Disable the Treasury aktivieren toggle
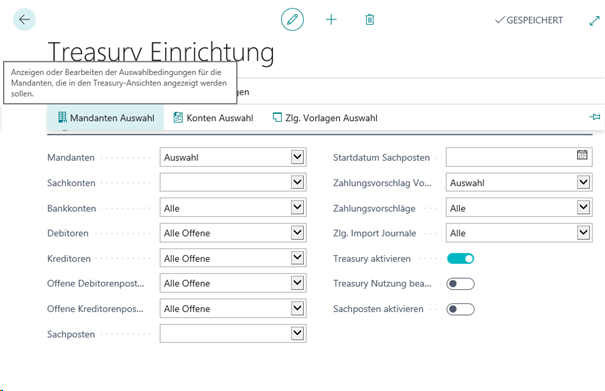This screenshot has height=391, width=605. 460,259
